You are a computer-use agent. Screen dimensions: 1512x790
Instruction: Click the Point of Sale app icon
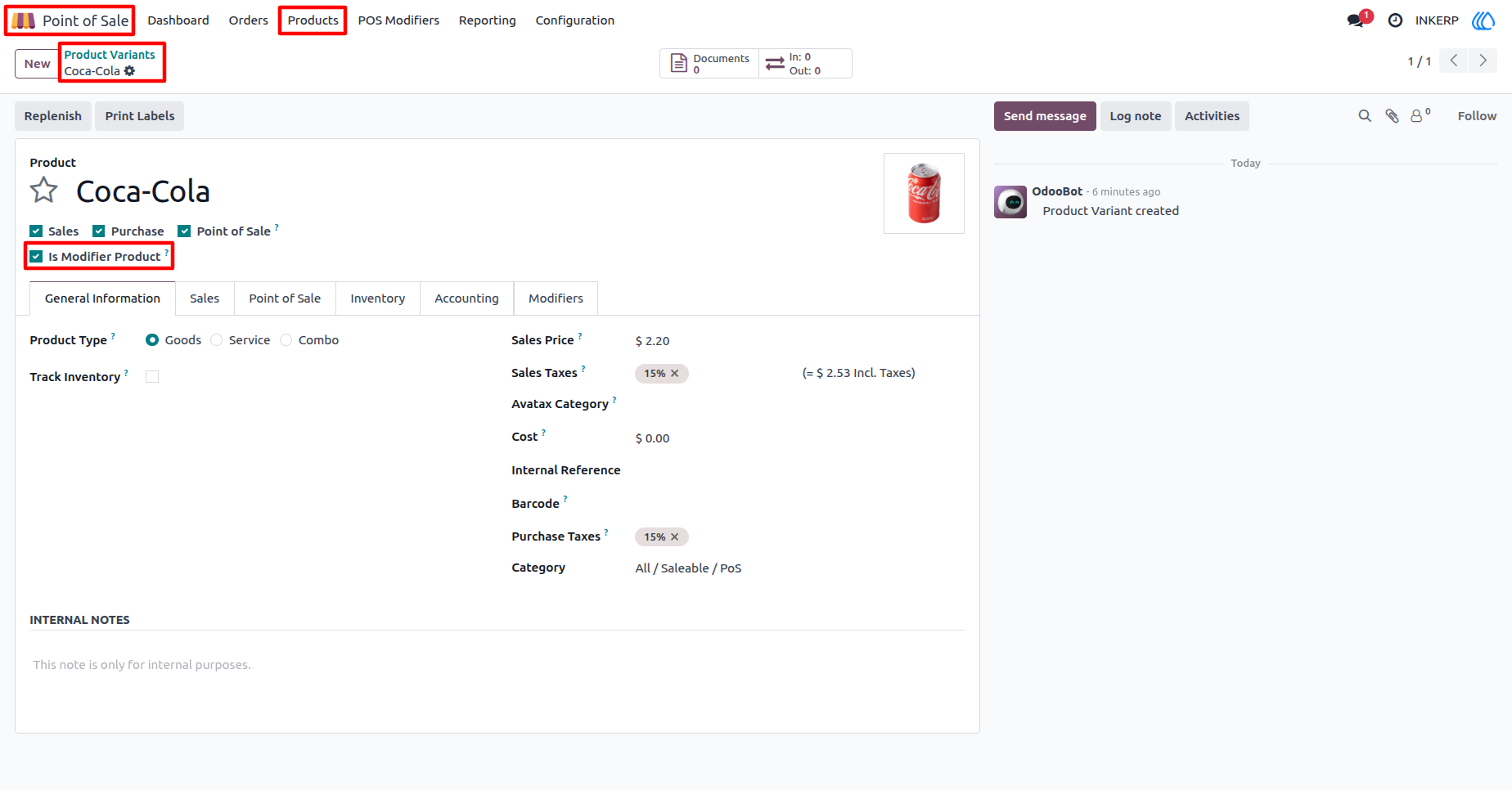[23, 20]
